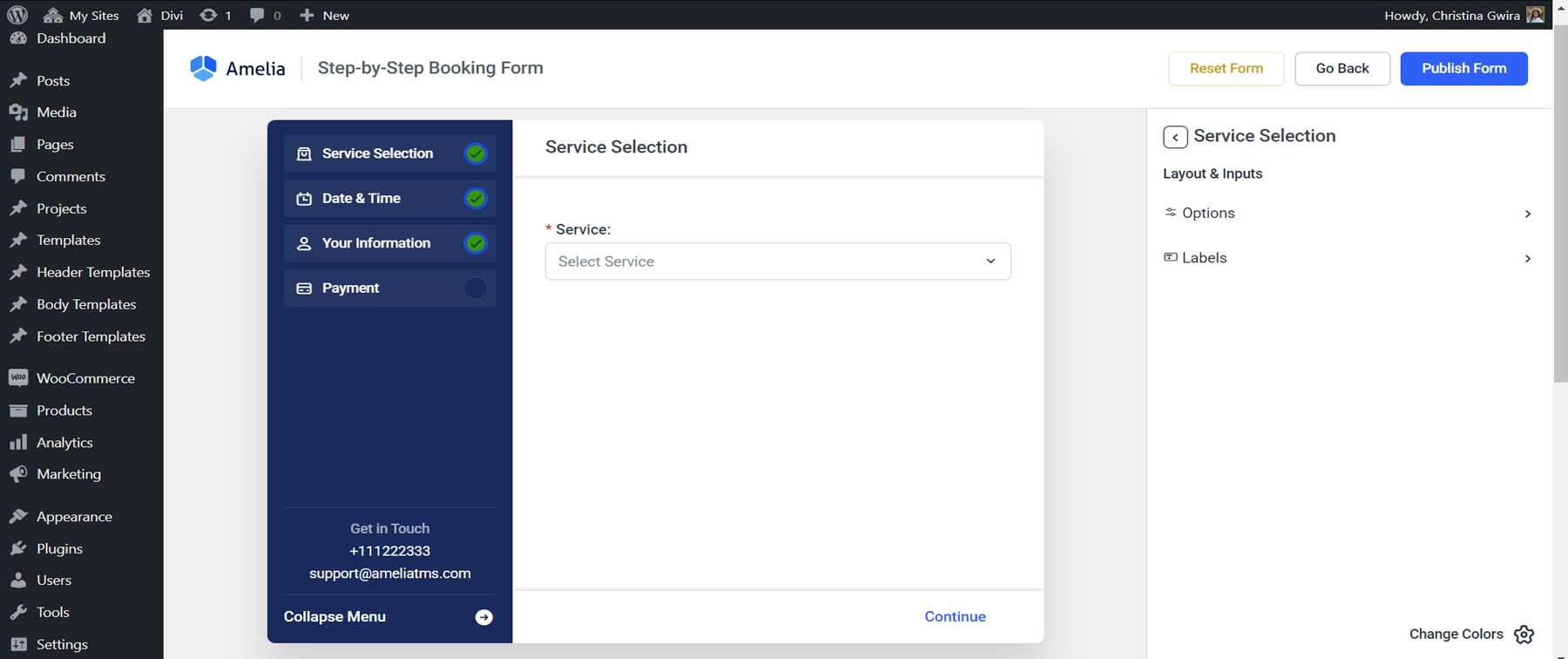Click the Payment step status circle
Screen dimensions: 1568x659
point(475,288)
